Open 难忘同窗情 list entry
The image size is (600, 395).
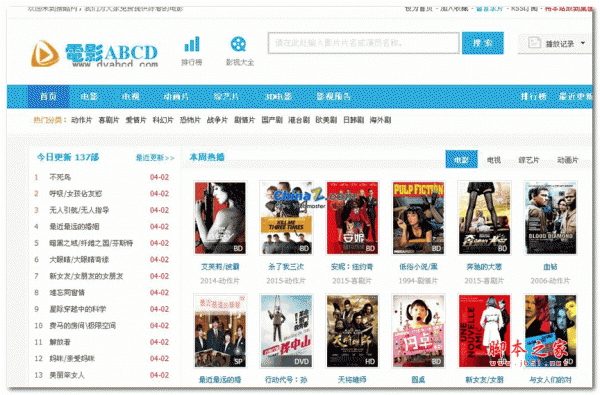67,292
